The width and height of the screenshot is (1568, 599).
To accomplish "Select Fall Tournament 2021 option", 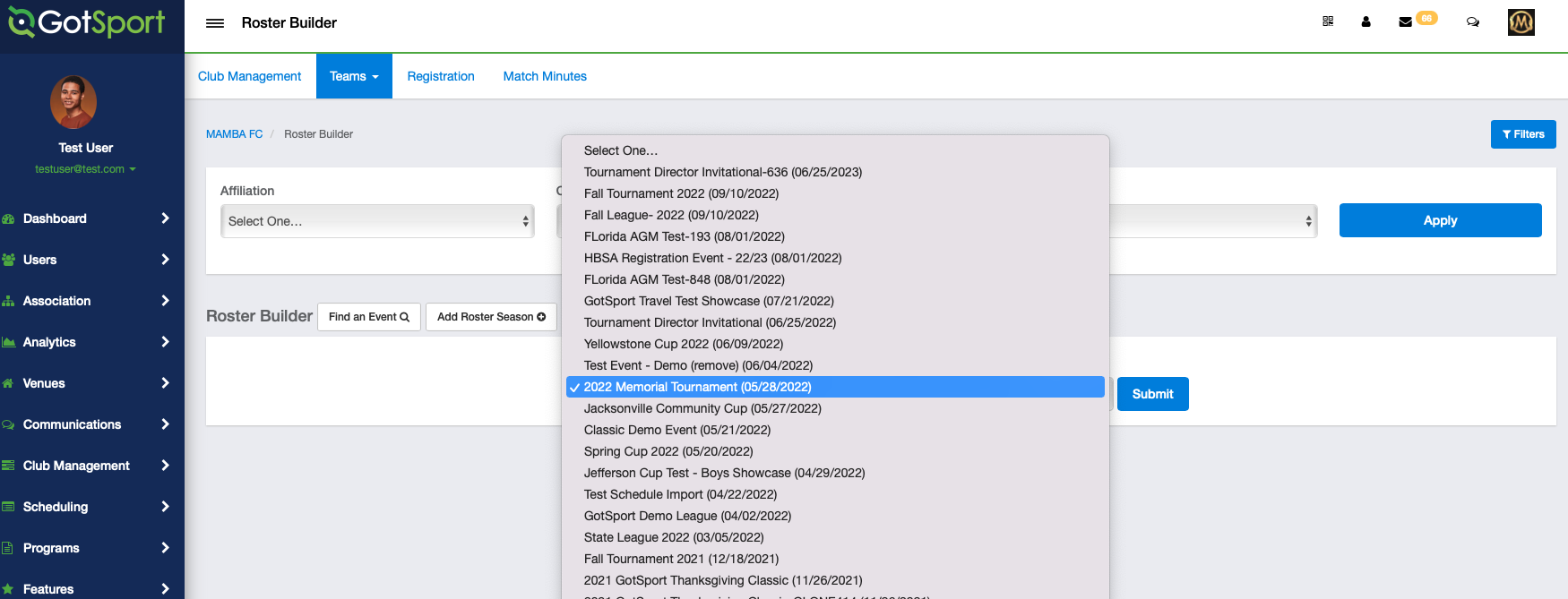I will point(835,559).
